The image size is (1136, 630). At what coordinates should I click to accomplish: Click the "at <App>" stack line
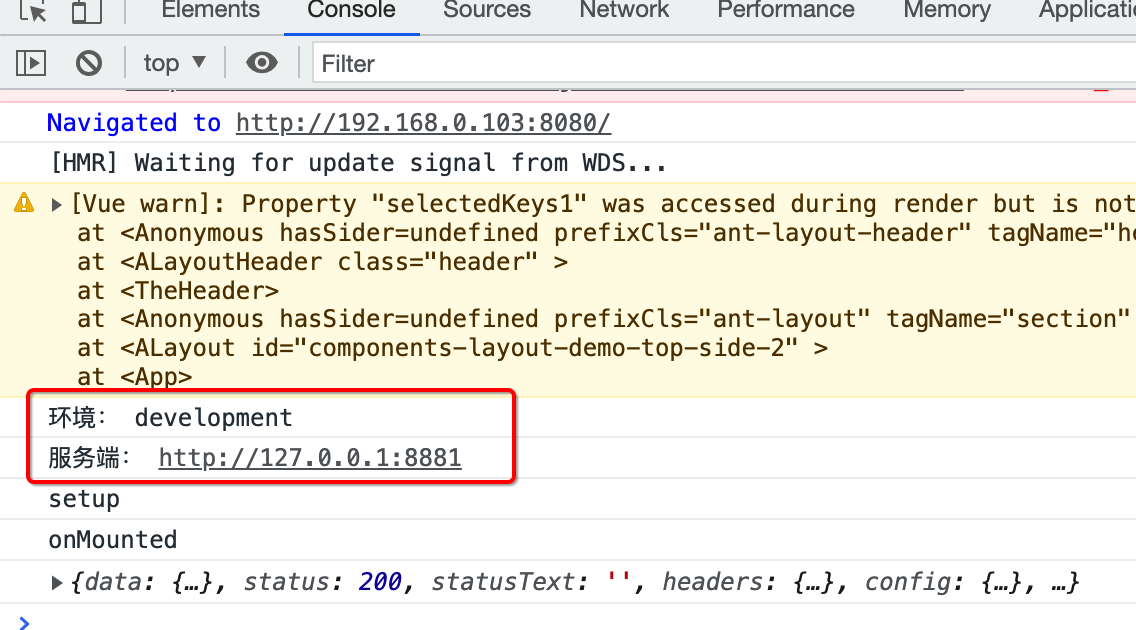(x=134, y=377)
